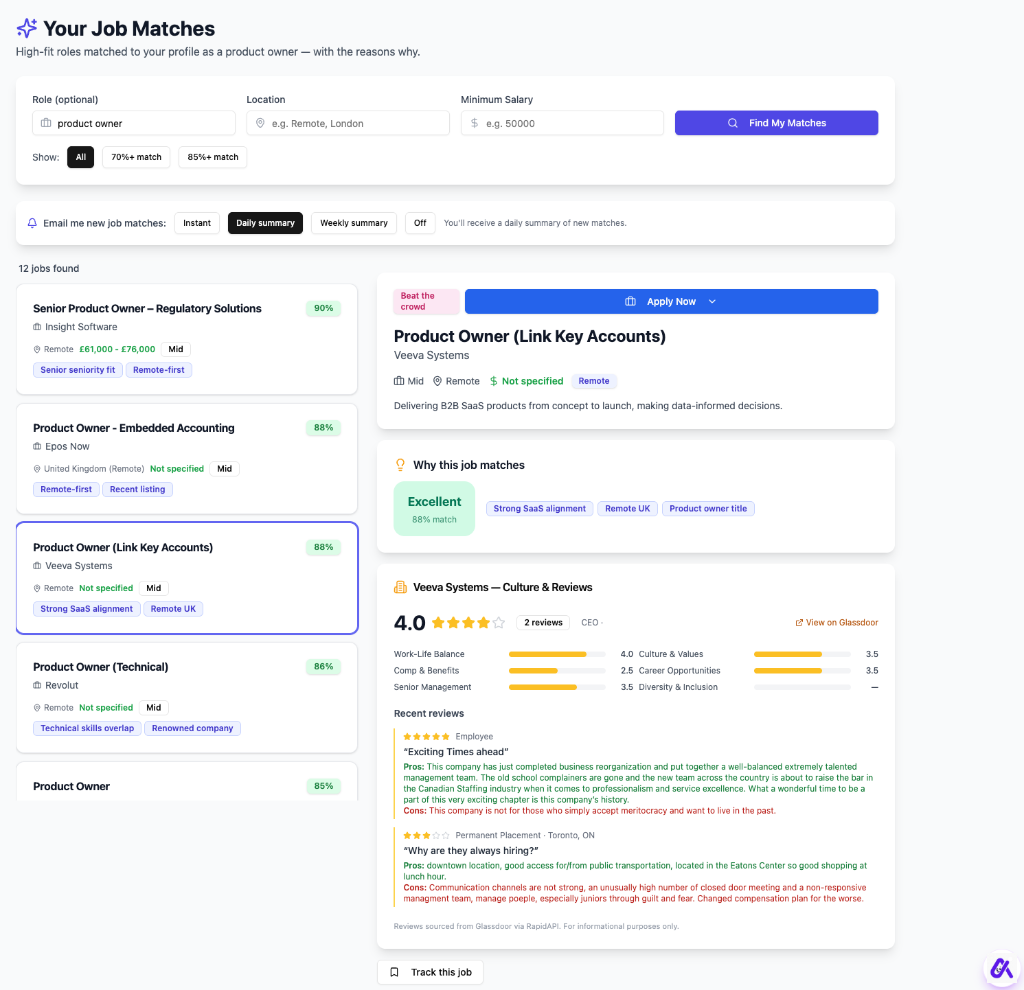Image resolution: width=1024 pixels, height=990 pixels.
Task: Click the Beat the crowd badge
Action: pos(426,301)
